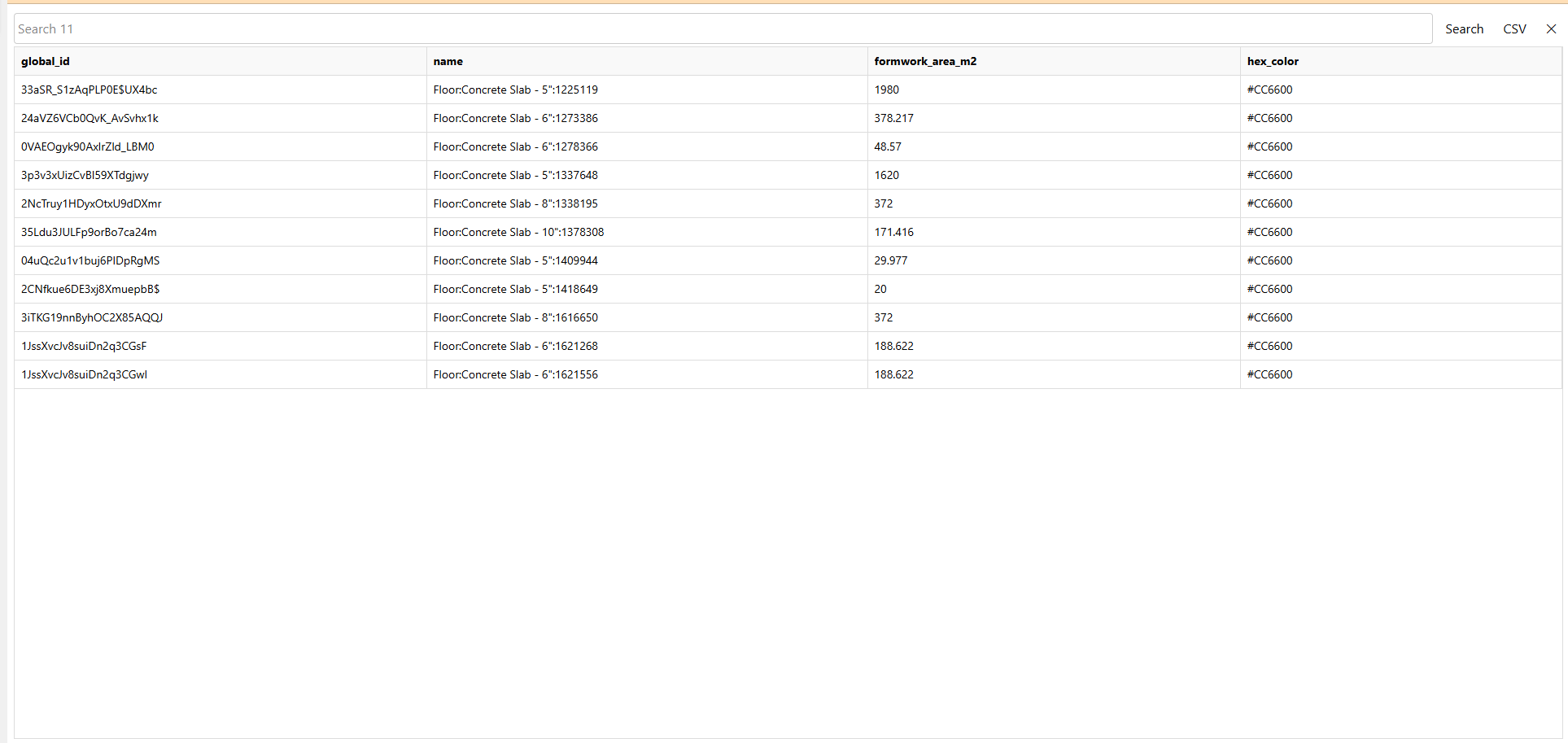
Task: Select row with id 1JssXvcJv8suiDn2q3CGsF
Action: pos(84,346)
